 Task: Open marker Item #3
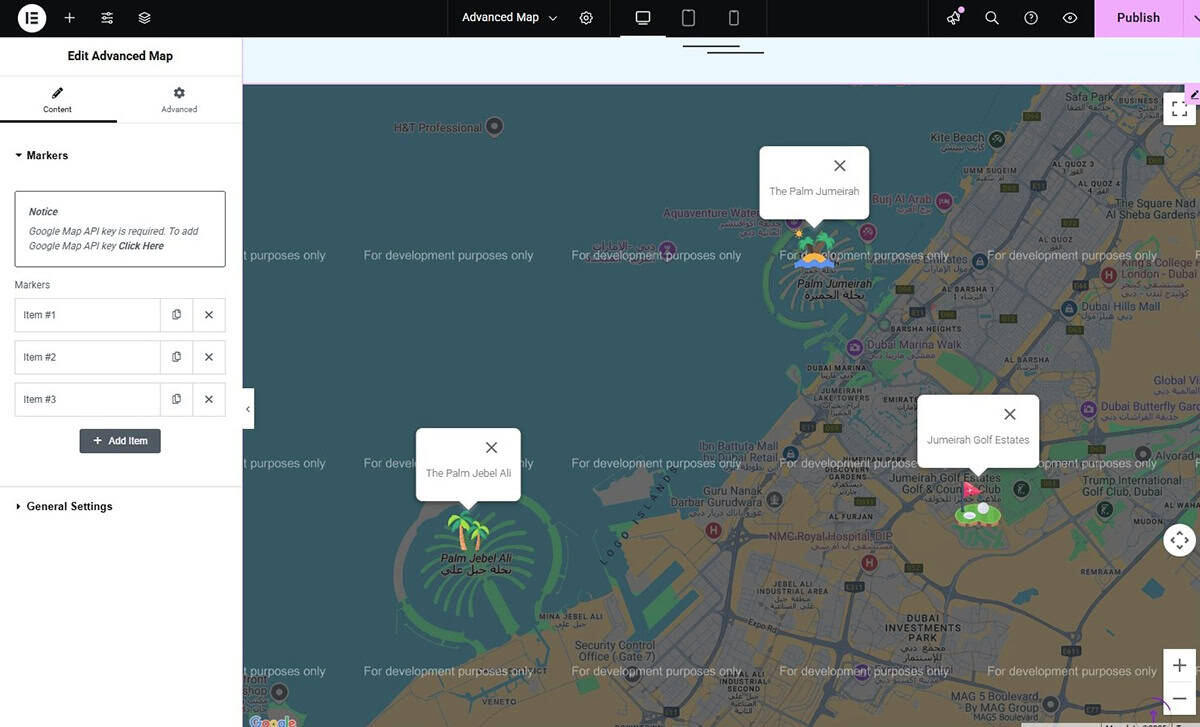click(x=87, y=399)
